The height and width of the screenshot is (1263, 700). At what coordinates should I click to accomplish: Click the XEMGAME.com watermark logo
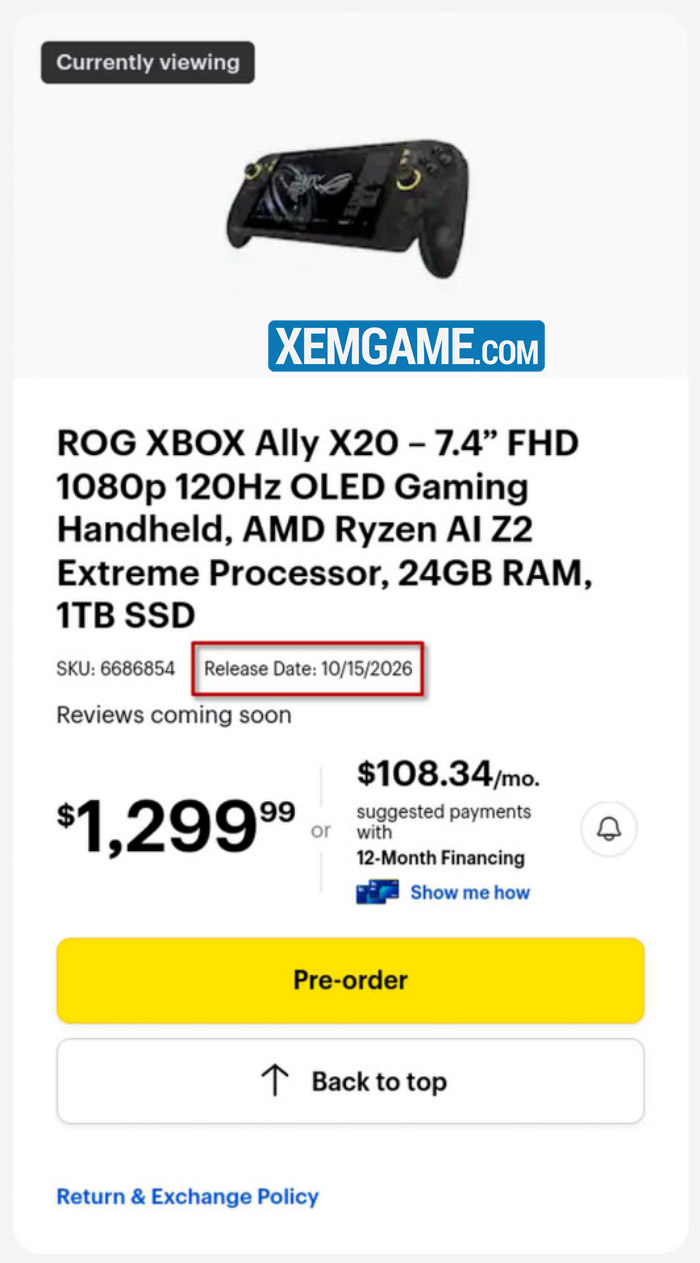[x=406, y=346]
